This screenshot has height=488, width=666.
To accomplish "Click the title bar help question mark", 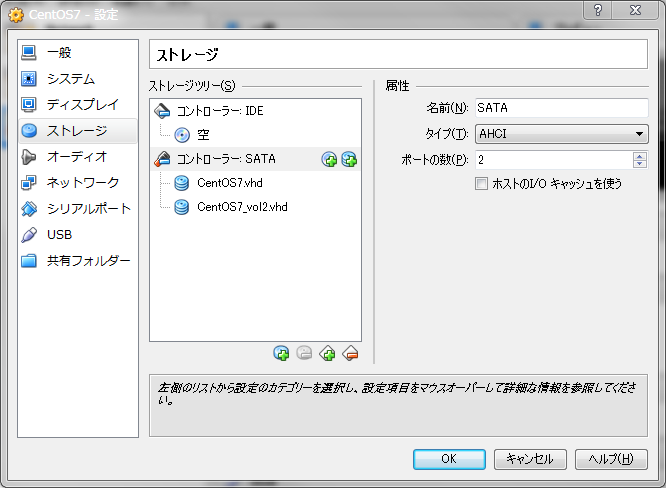I will click(598, 10).
